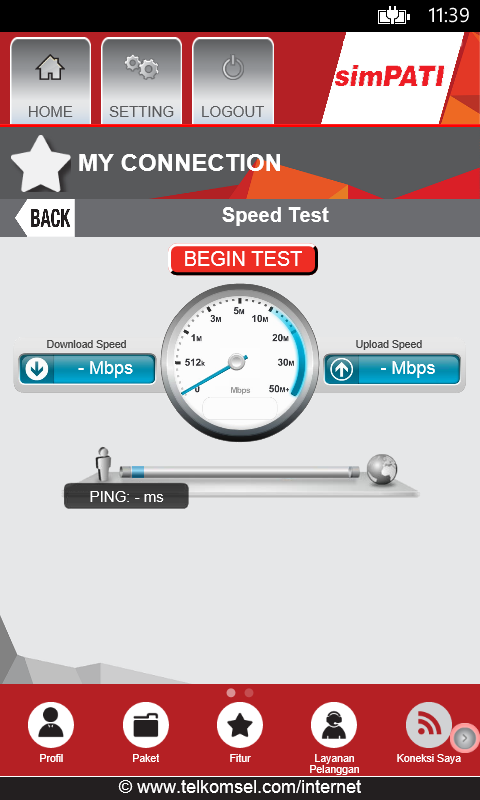The height and width of the screenshot is (800, 480).
Task: Open the Paket folder icon
Action: pyautogui.click(x=146, y=724)
